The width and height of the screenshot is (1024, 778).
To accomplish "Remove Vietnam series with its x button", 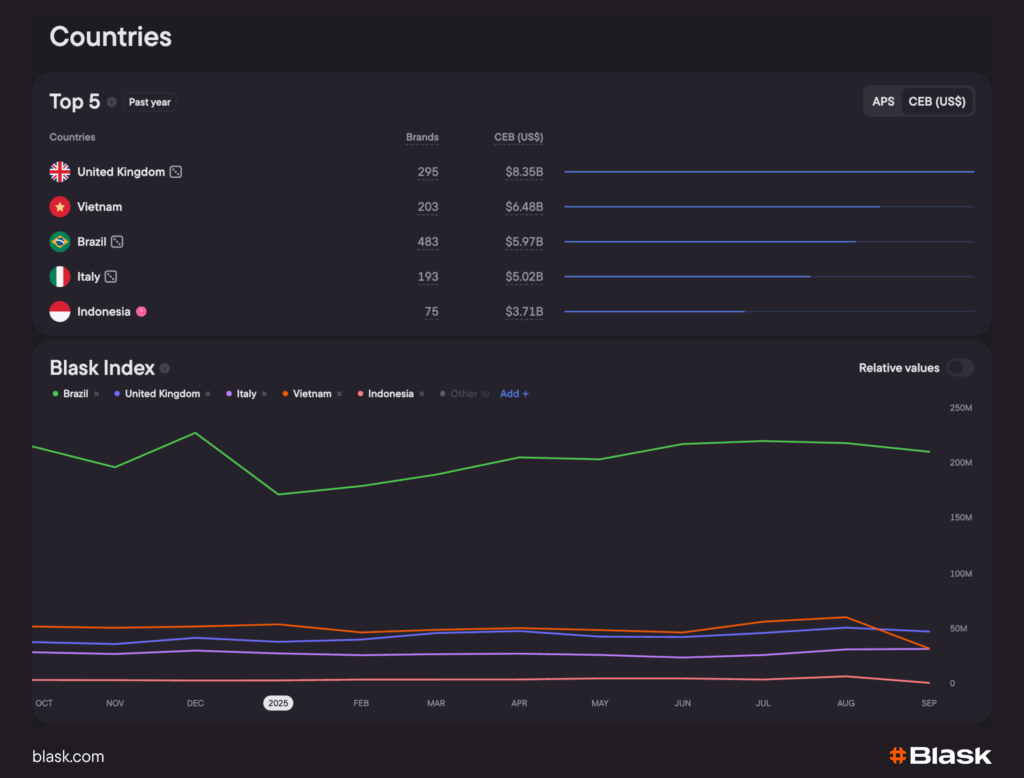I will pos(339,394).
